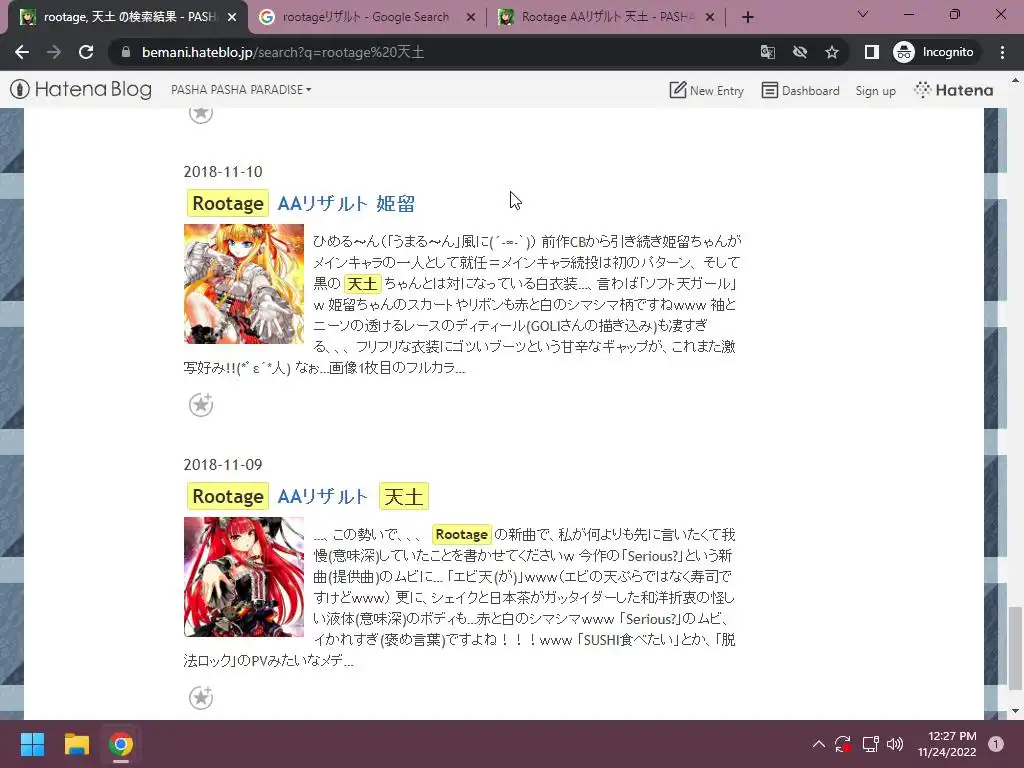Close the Rootage AAリザルト 天土 tab
Image resolution: width=1024 pixels, height=768 pixels.
[x=711, y=17]
